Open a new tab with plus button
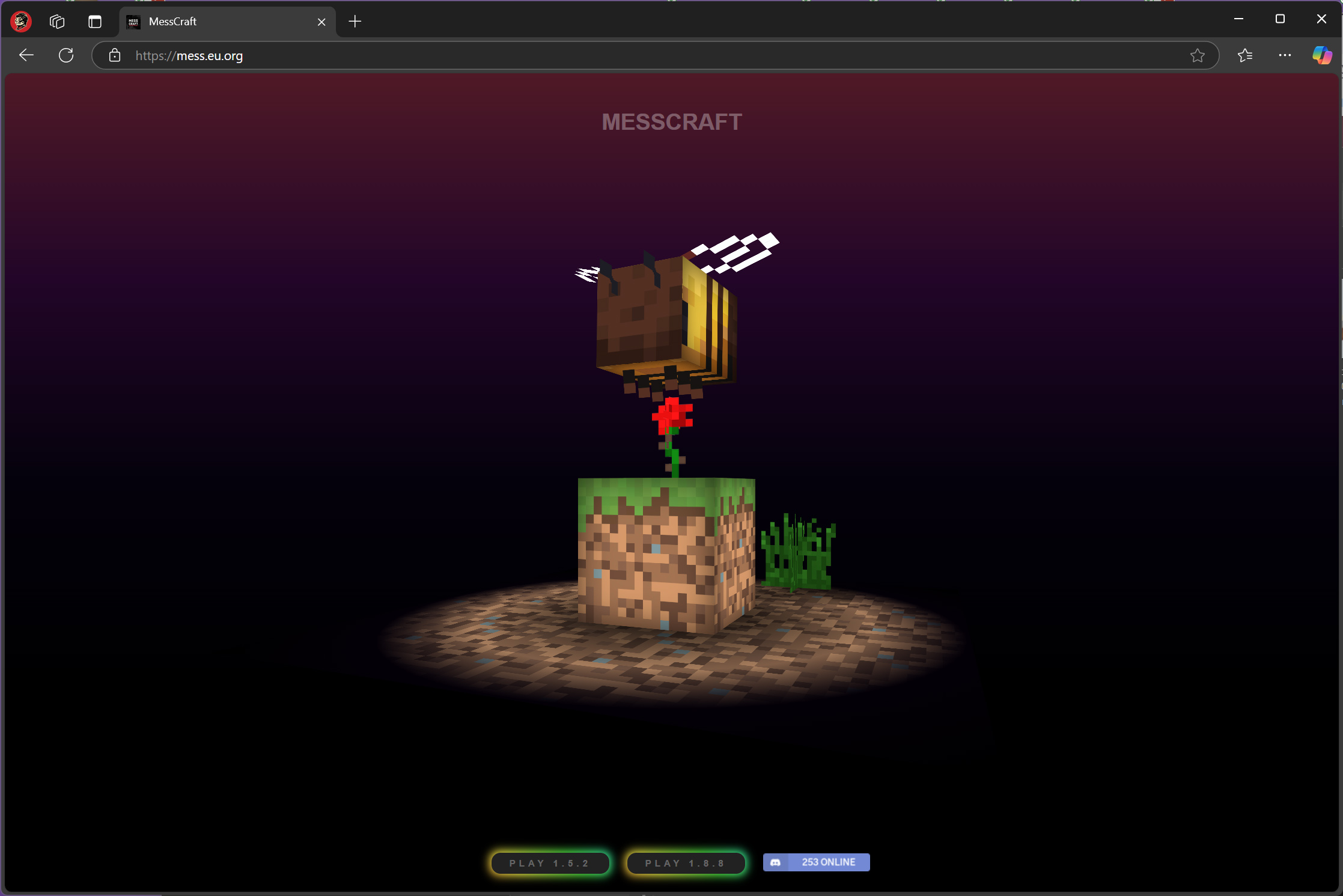The image size is (1343, 896). pos(355,22)
